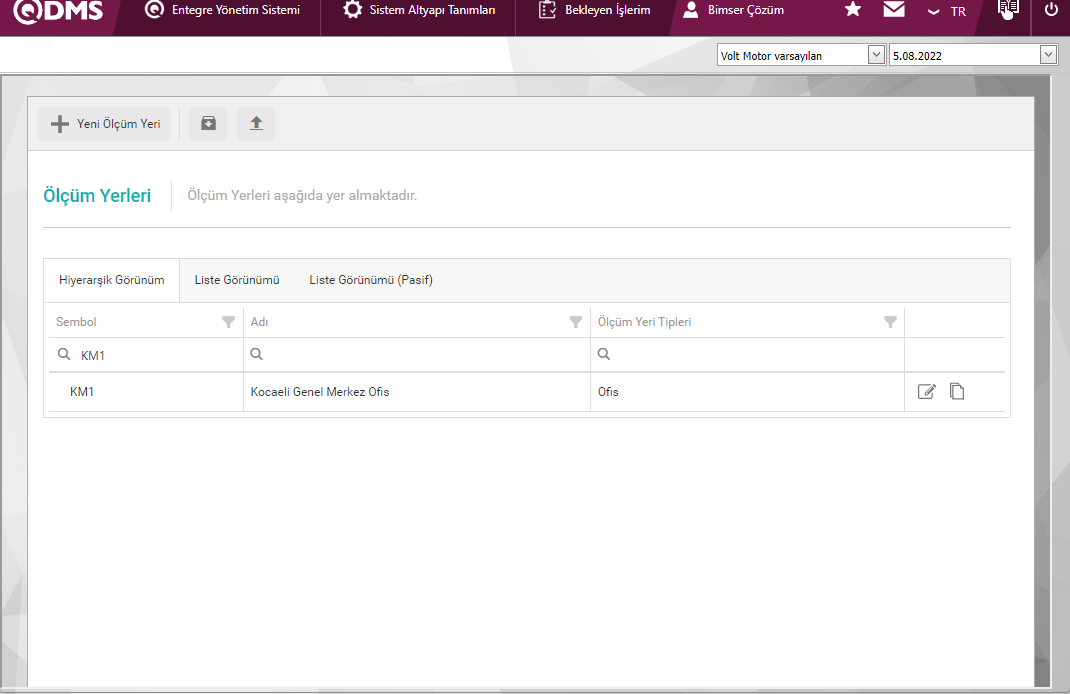Image resolution: width=1070 pixels, height=694 pixels.
Task: Expand the TR language selector
Action: click(946, 11)
